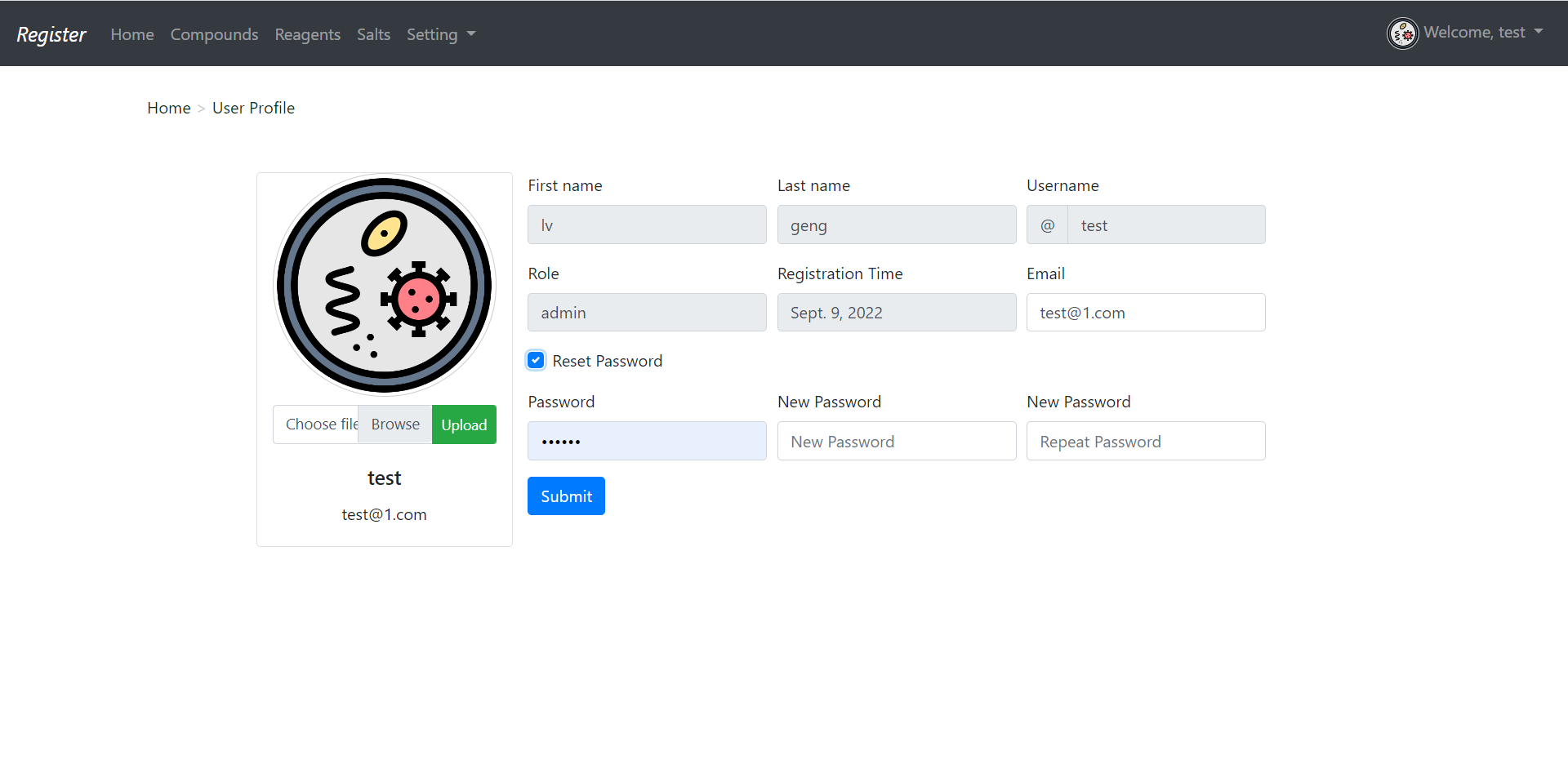Click the Browse file button

[395, 425]
